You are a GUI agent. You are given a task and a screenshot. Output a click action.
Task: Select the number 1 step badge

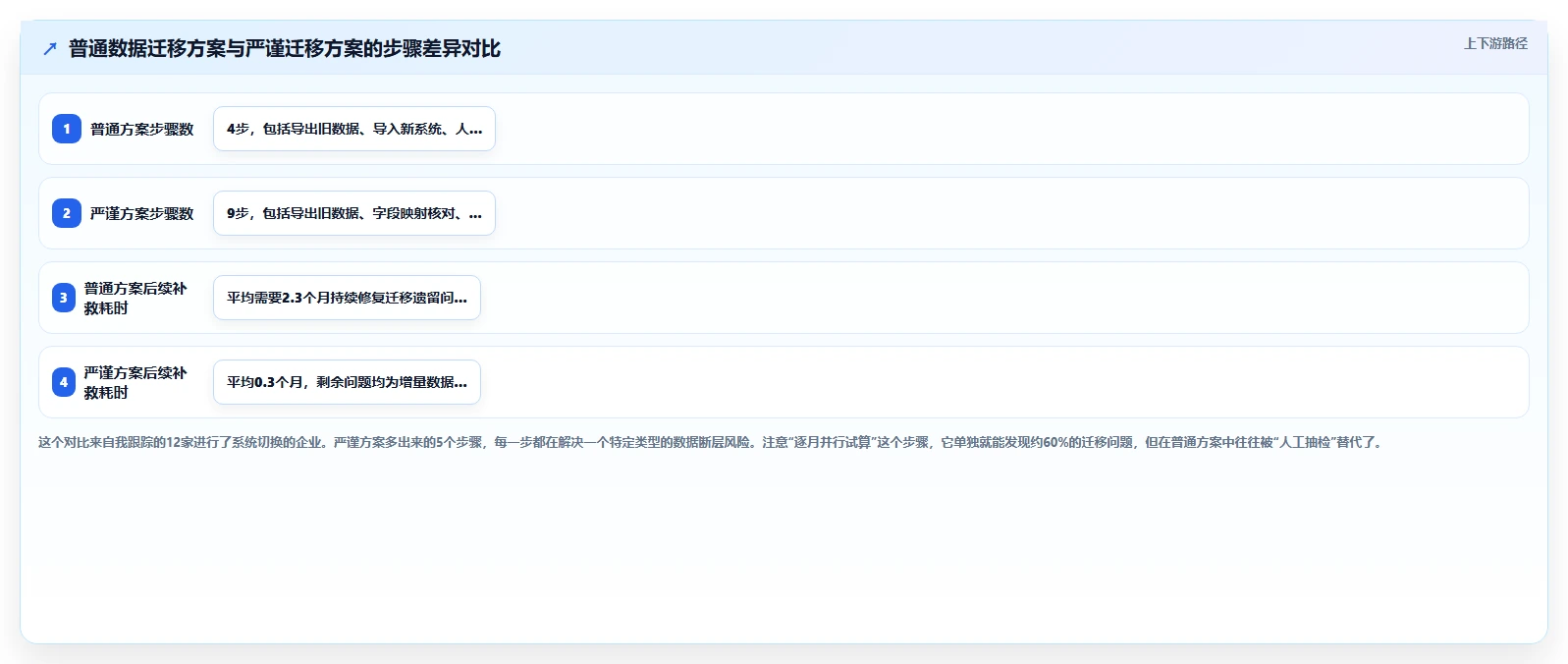67,129
